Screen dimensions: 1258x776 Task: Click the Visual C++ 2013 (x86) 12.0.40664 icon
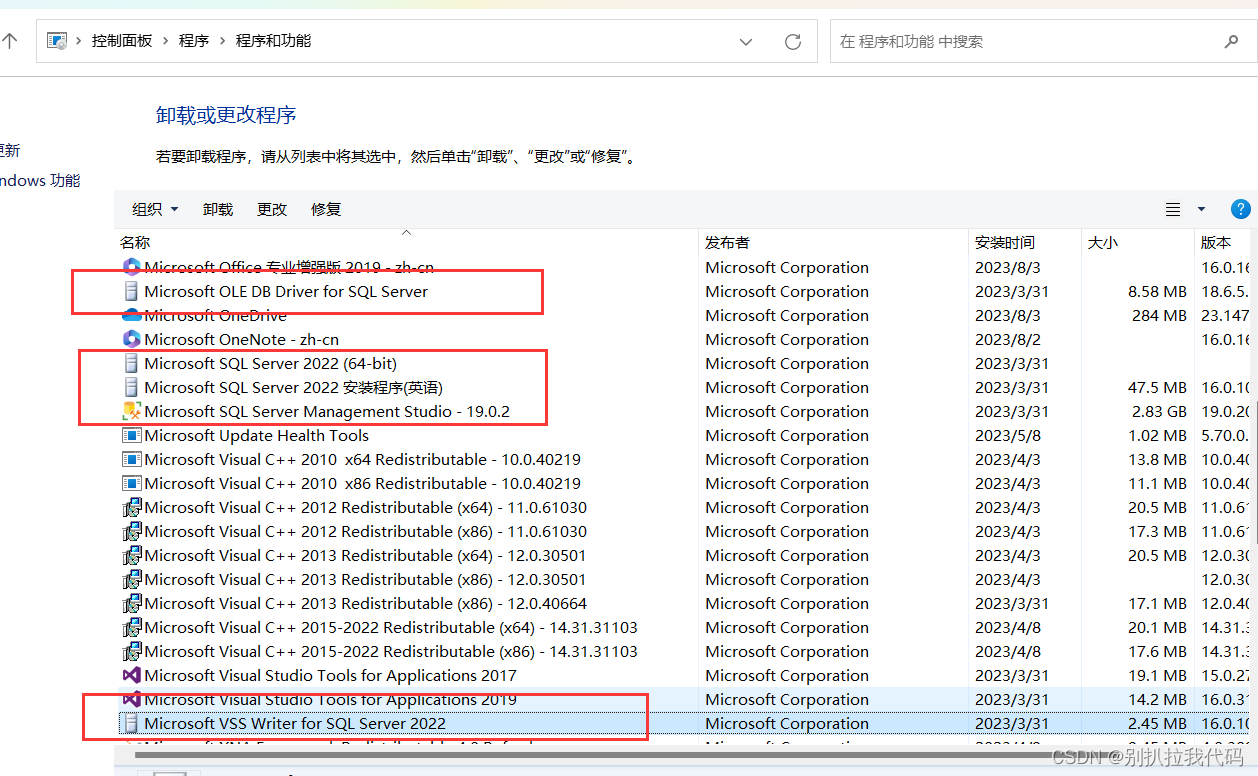pyautogui.click(x=131, y=603)
